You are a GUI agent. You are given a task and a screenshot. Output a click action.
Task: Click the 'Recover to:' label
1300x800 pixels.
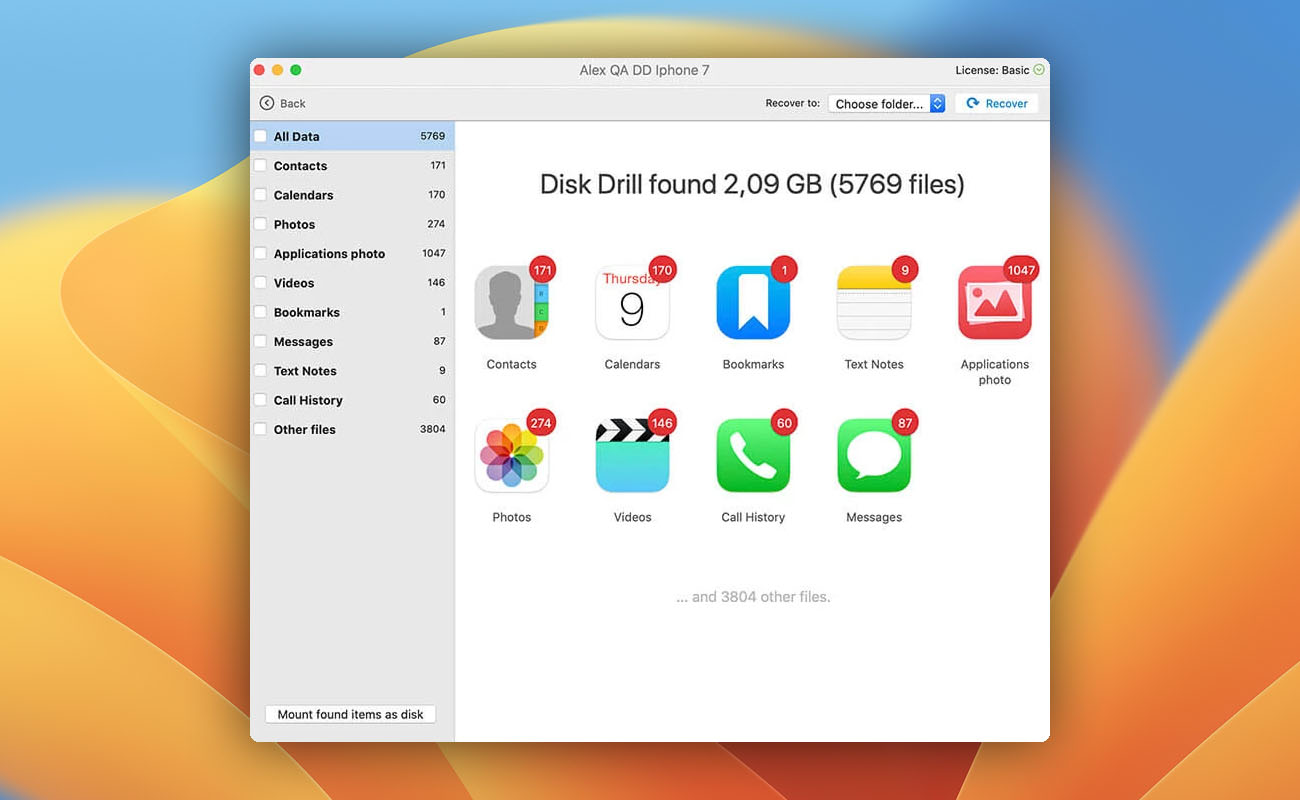(x=793, y=103)
